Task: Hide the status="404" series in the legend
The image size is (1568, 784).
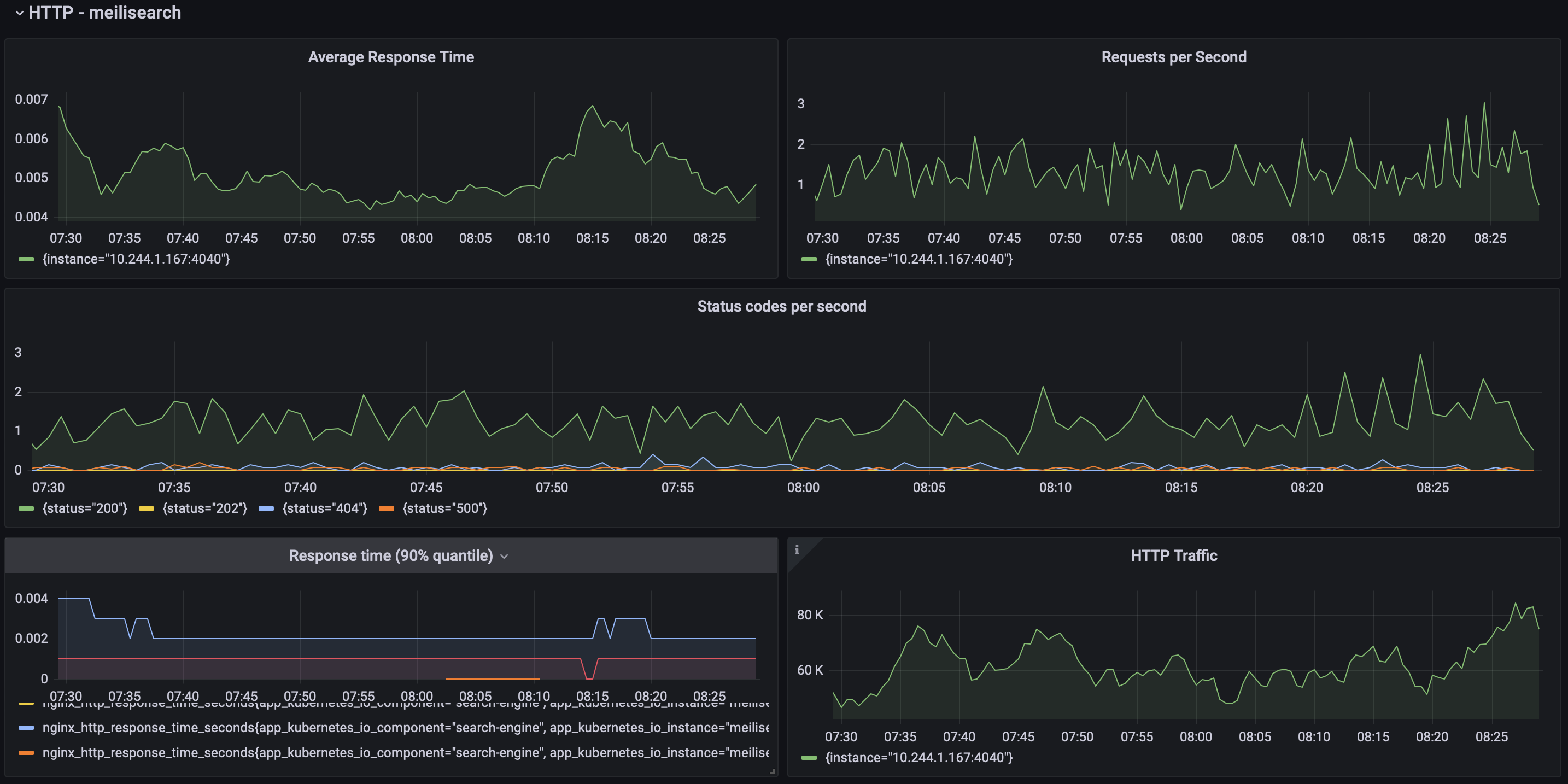Action: click(324, 508)
